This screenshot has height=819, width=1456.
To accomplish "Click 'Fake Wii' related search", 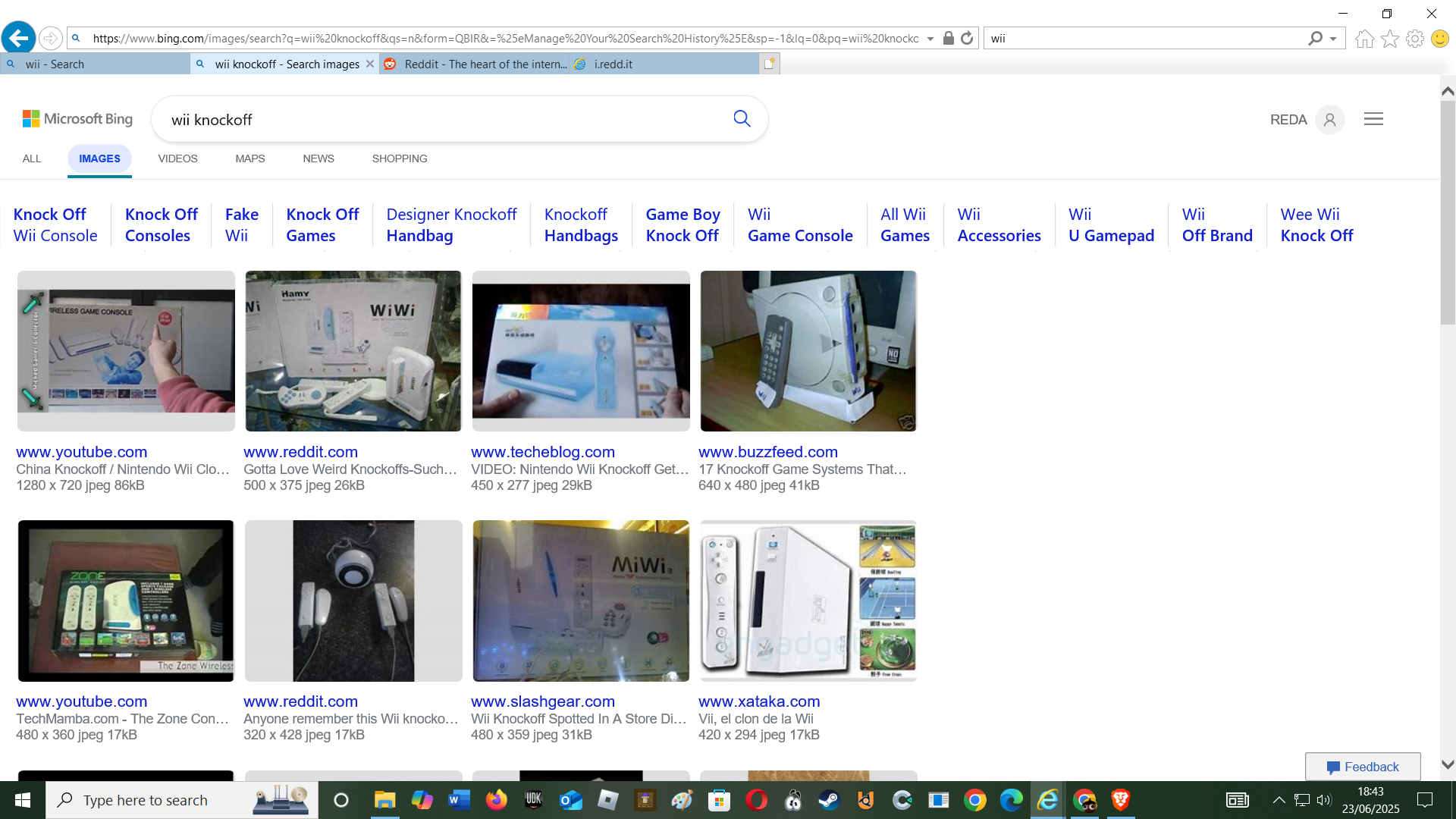I will coord(241,224).
